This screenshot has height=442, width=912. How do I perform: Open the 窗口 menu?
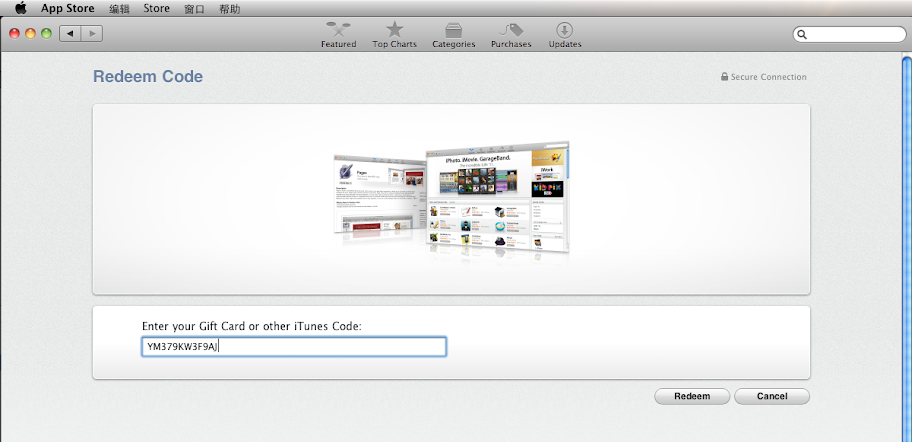[x=194, y=9]
